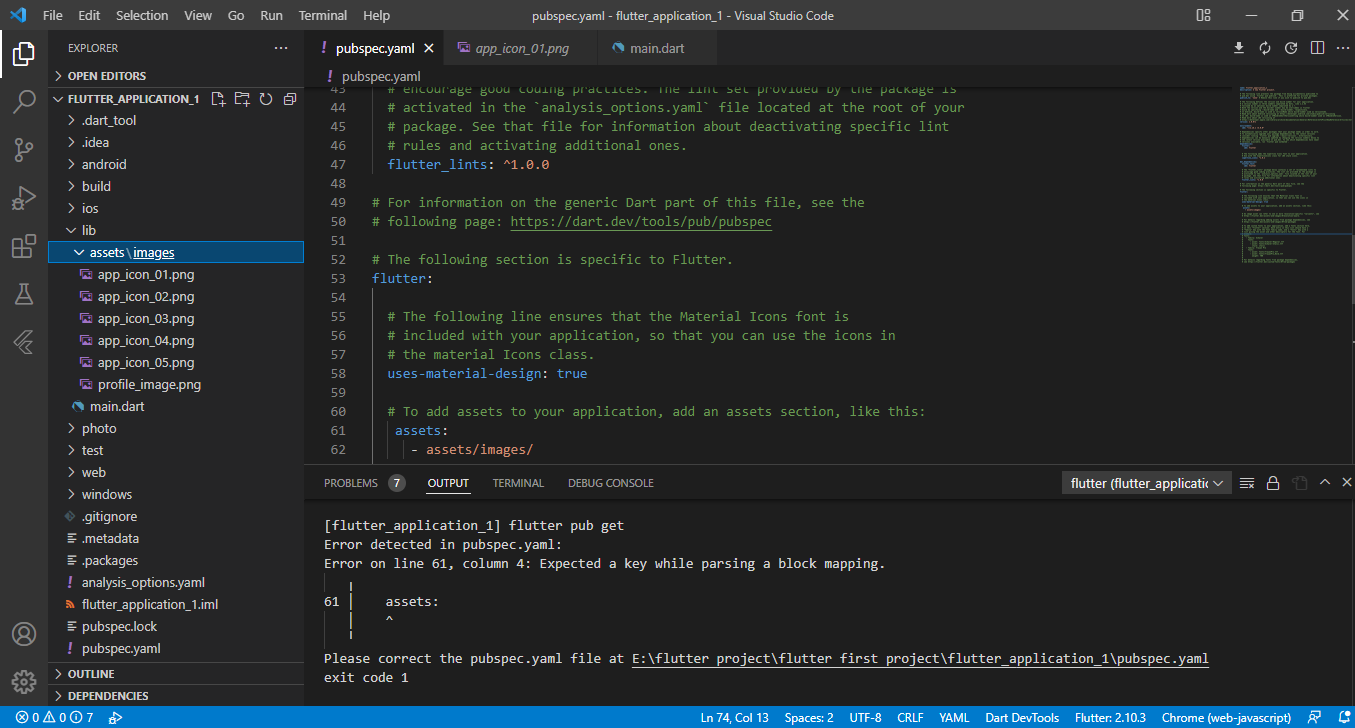Viewport: 1355px width, 728px height.
Task: Change language mode from YAML
Action: [954, 717]
